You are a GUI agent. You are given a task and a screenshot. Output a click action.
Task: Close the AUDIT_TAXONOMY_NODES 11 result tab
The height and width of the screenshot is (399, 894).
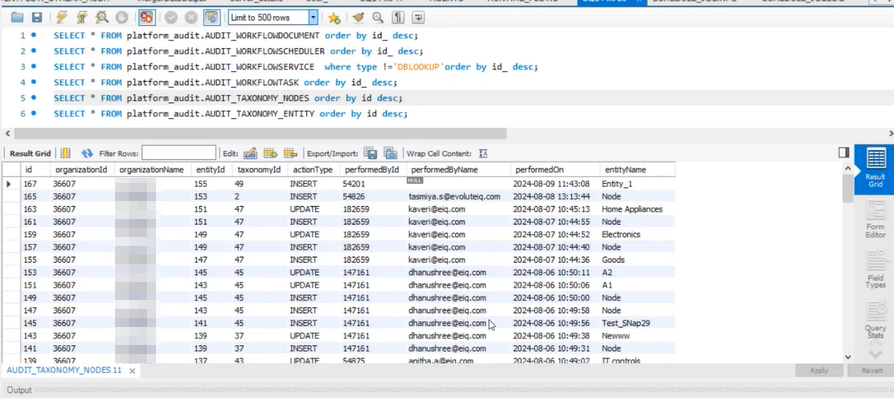pos(132,371)
